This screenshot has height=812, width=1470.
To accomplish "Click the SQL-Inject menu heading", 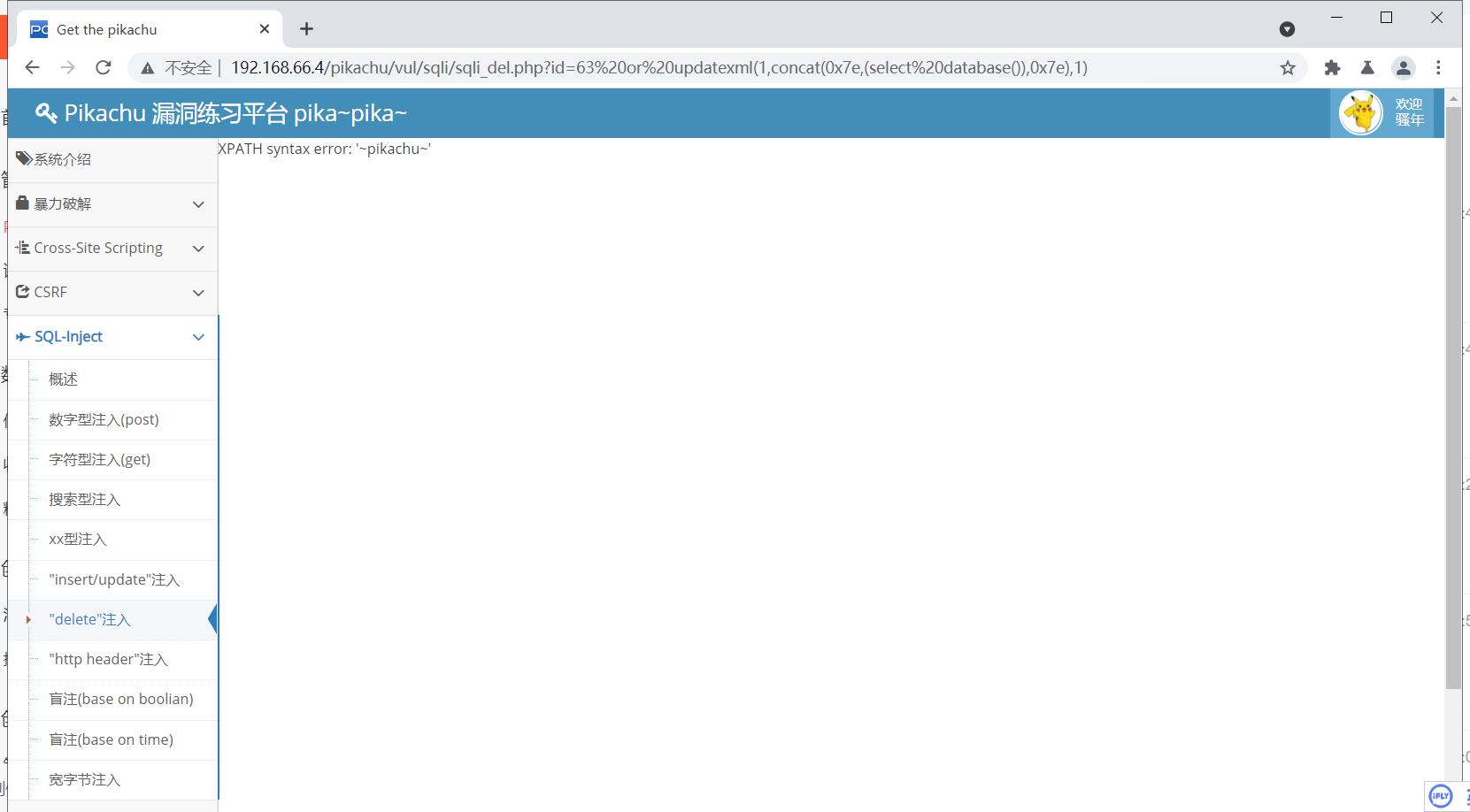I will pyautogui.click(x=112, y=337).
